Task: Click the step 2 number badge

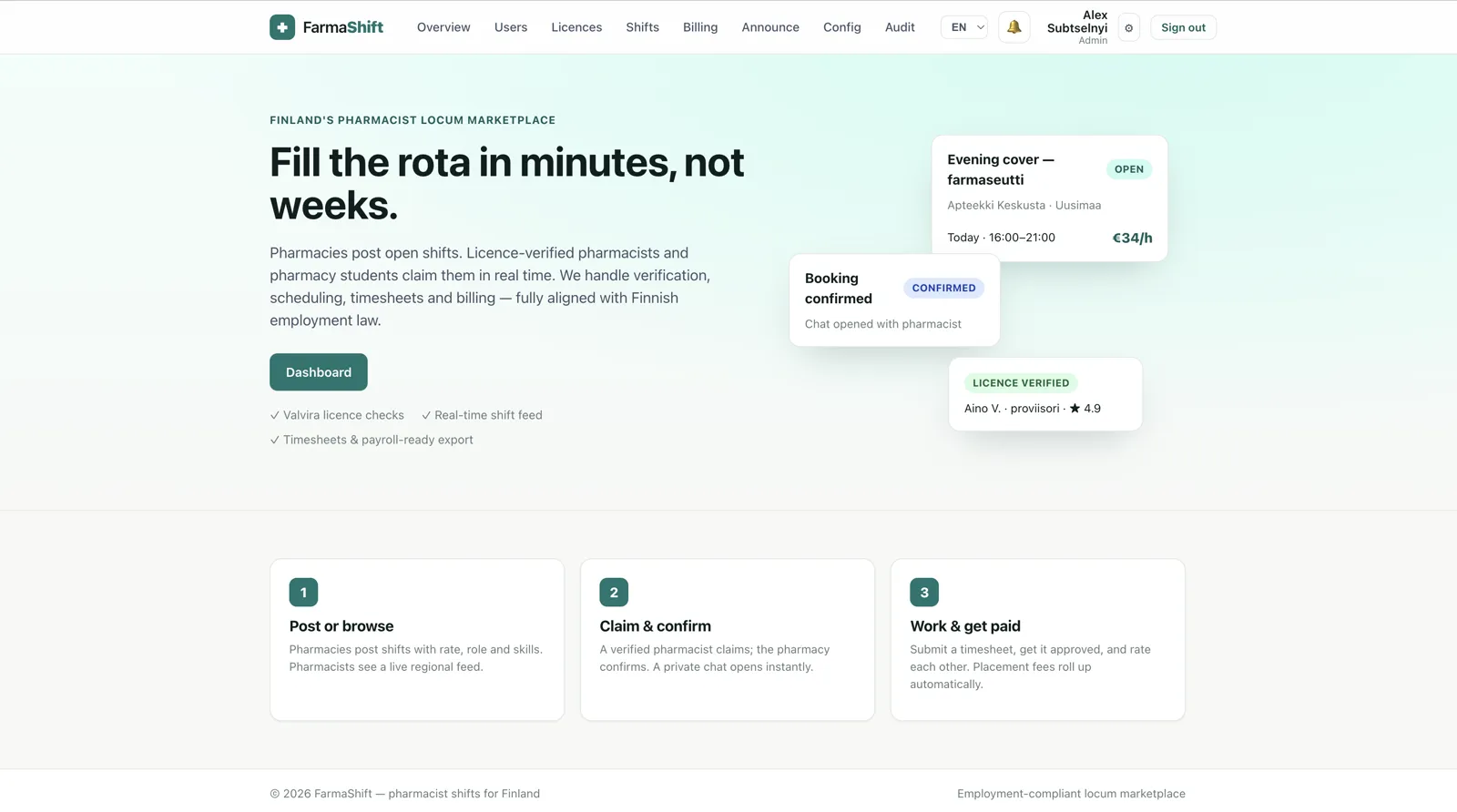Action: pyautogui.click(x=614, y=593)
